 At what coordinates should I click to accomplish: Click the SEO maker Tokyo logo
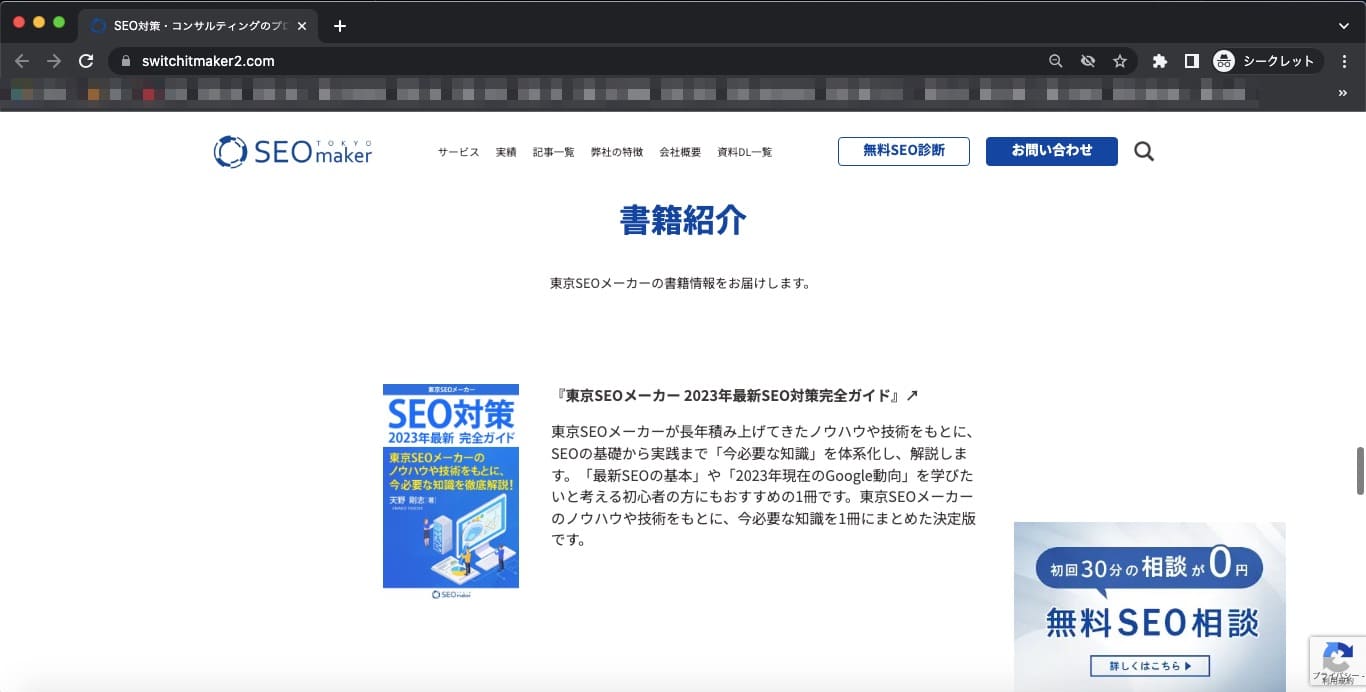[293, 151]
